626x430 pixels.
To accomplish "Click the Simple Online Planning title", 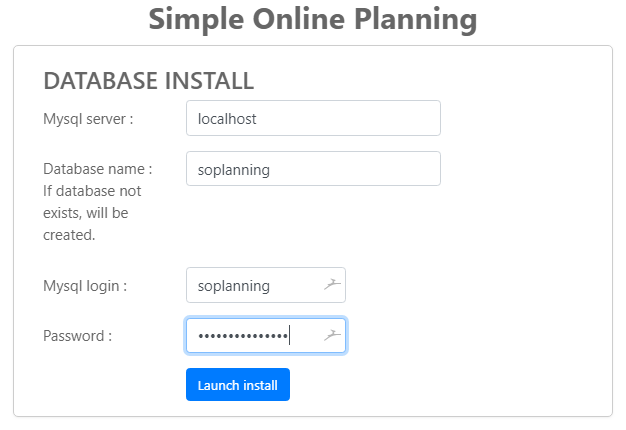I will [x=312, y=19].
